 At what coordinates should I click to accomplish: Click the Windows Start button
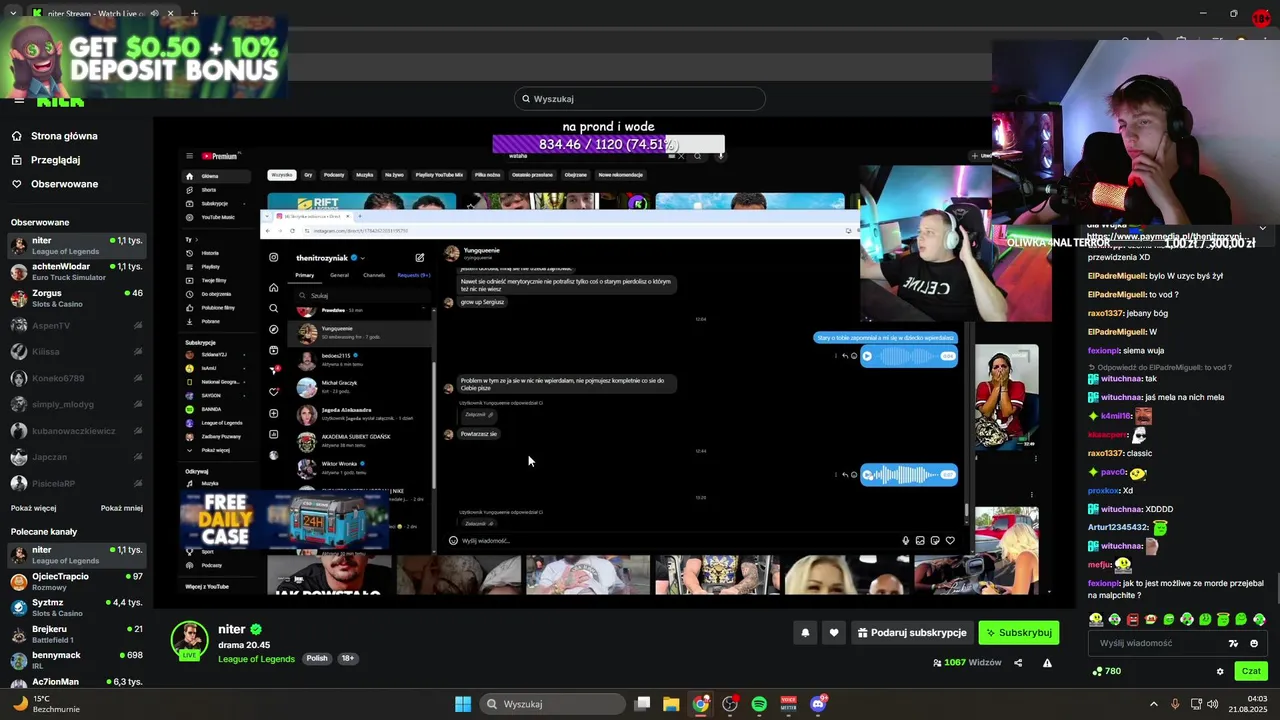point(463,704)
